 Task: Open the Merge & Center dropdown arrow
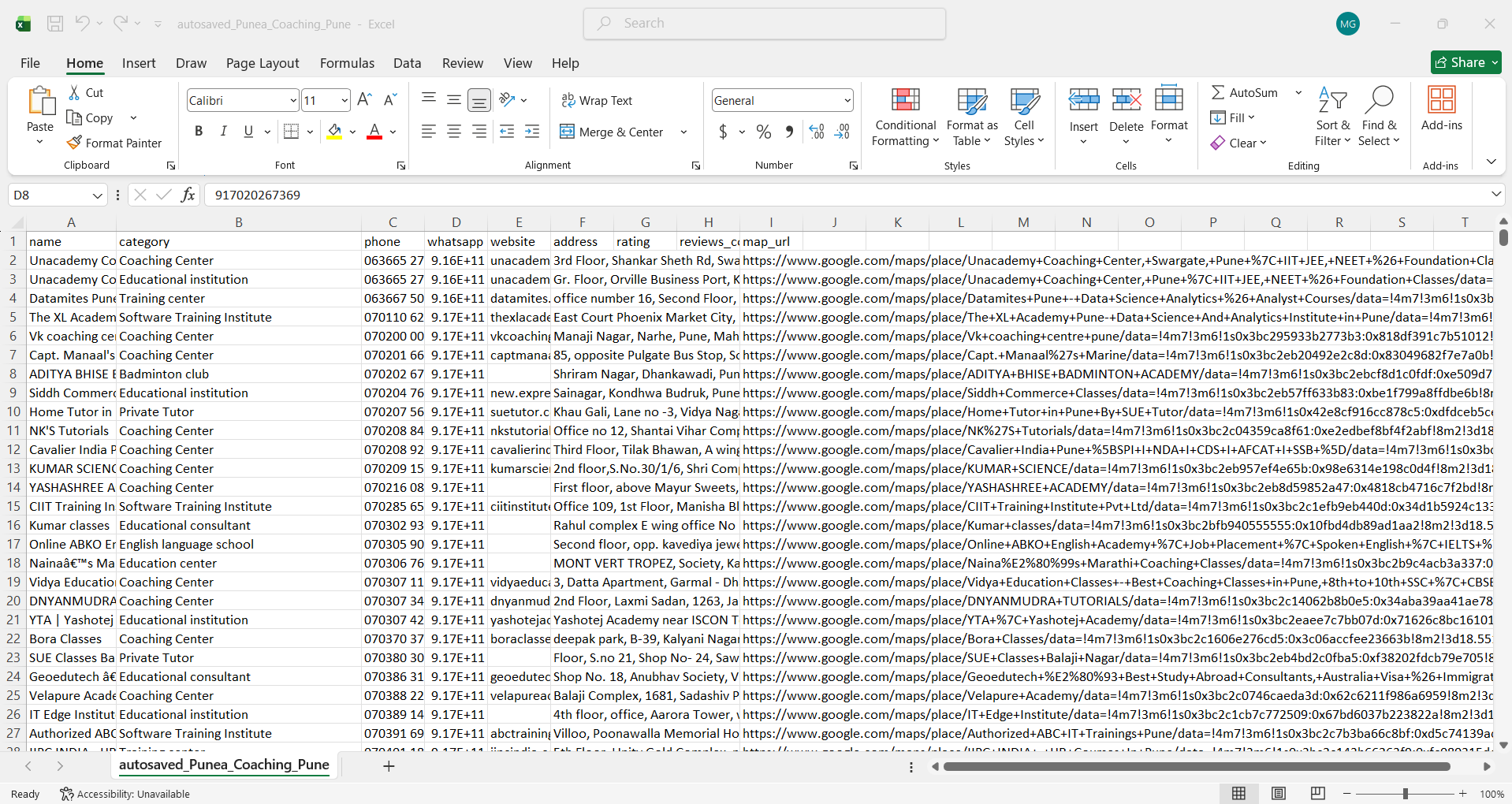tap(683, 132)
